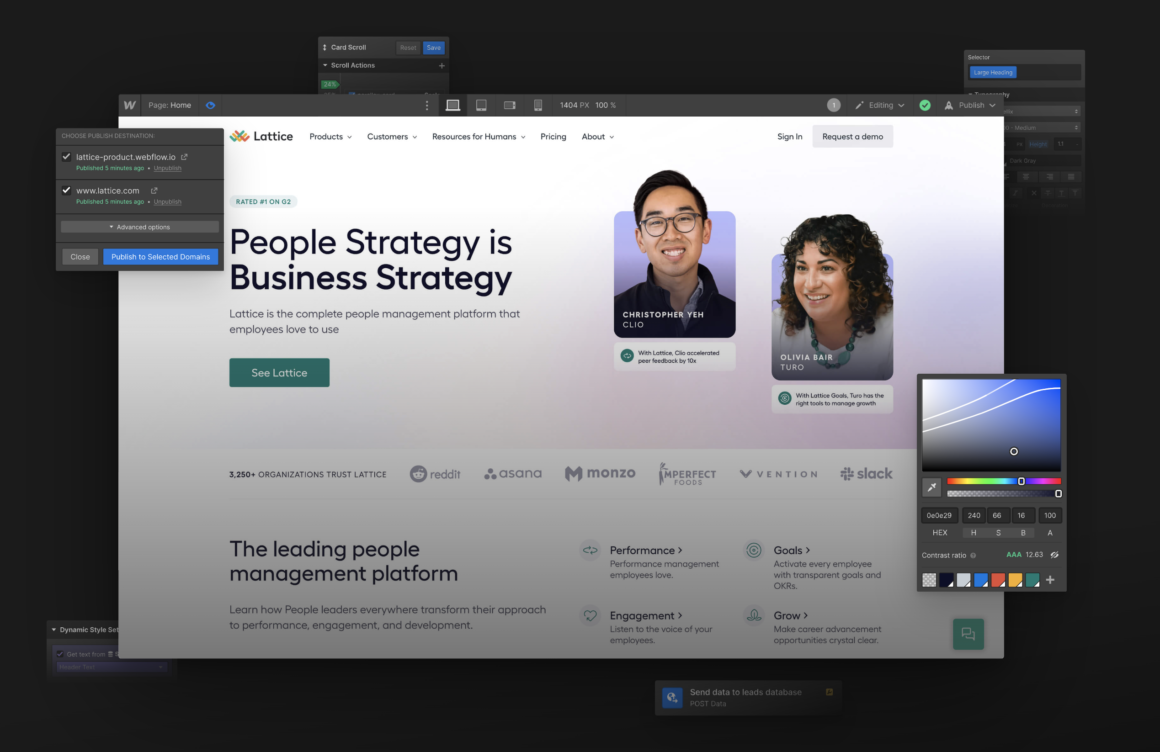Click the Goals target icon
This screenshot has width=1160, height=752.
(753, 550)
